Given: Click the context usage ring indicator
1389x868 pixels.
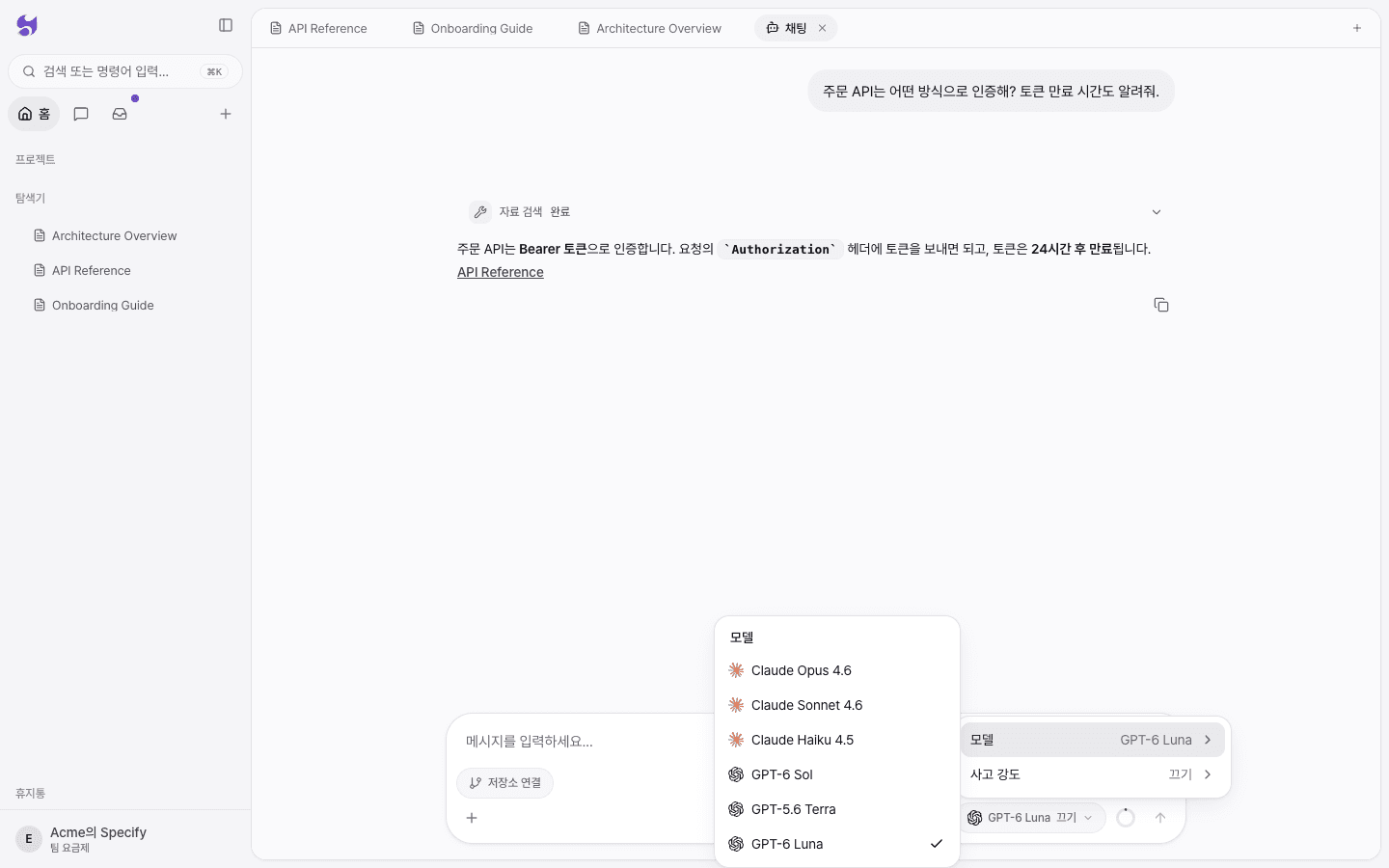Looking at the screenshot, I should point(1125,818).
